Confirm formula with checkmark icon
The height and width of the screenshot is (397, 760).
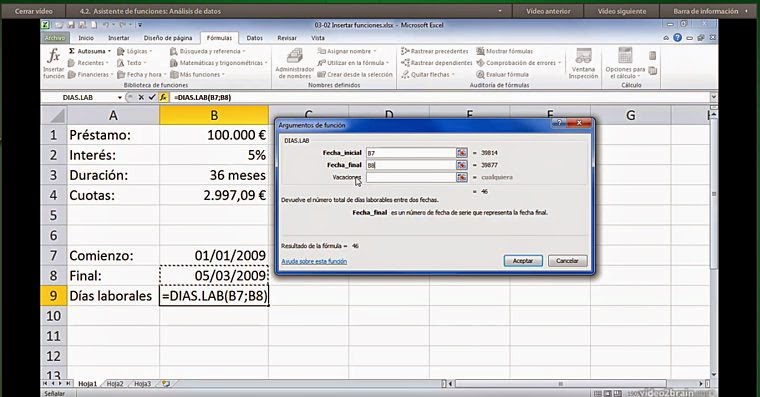pos(152,97)
